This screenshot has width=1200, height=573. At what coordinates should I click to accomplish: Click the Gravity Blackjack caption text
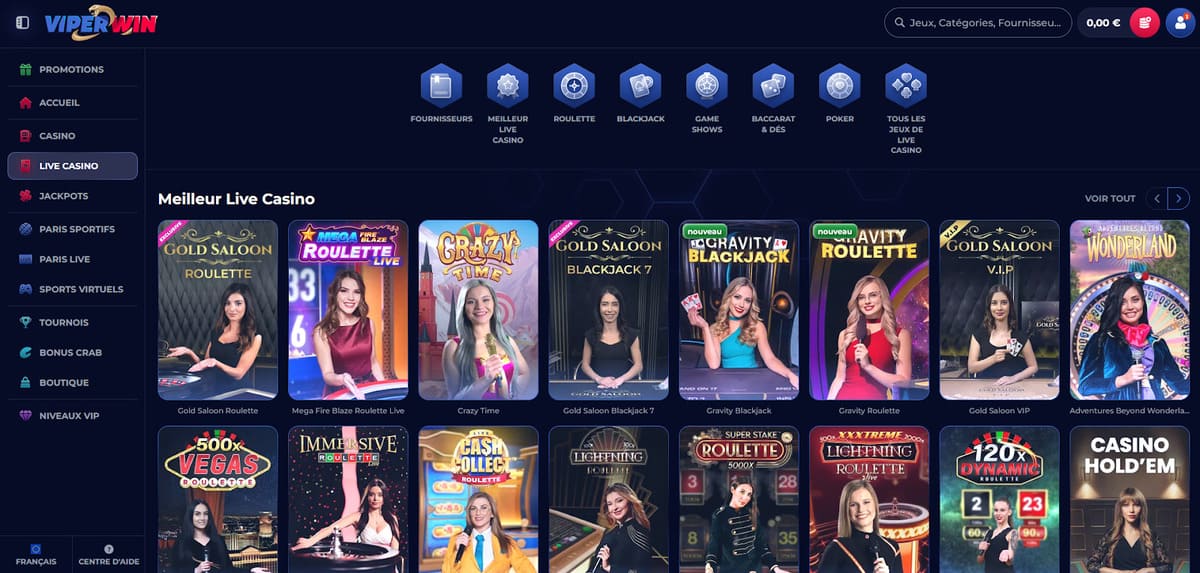point(739,411)
